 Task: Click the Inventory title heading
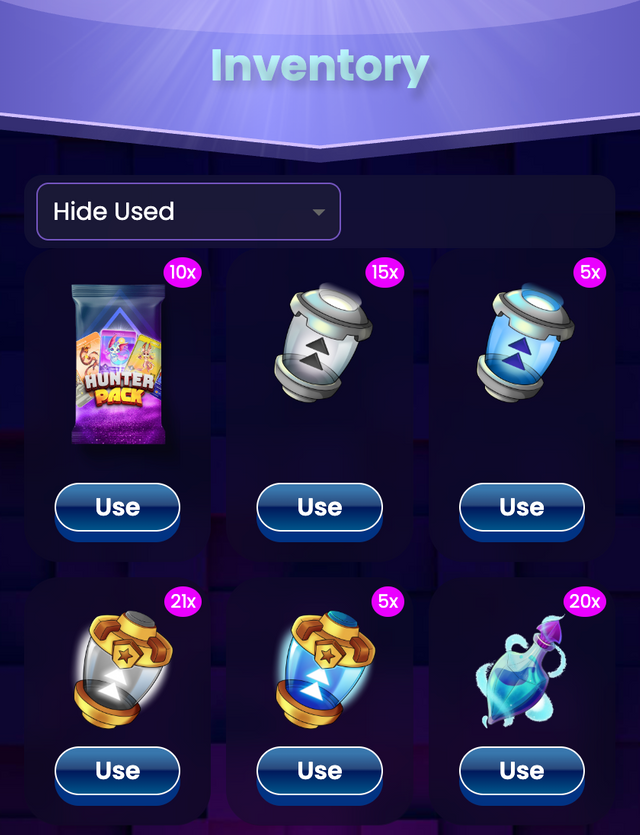320,66
